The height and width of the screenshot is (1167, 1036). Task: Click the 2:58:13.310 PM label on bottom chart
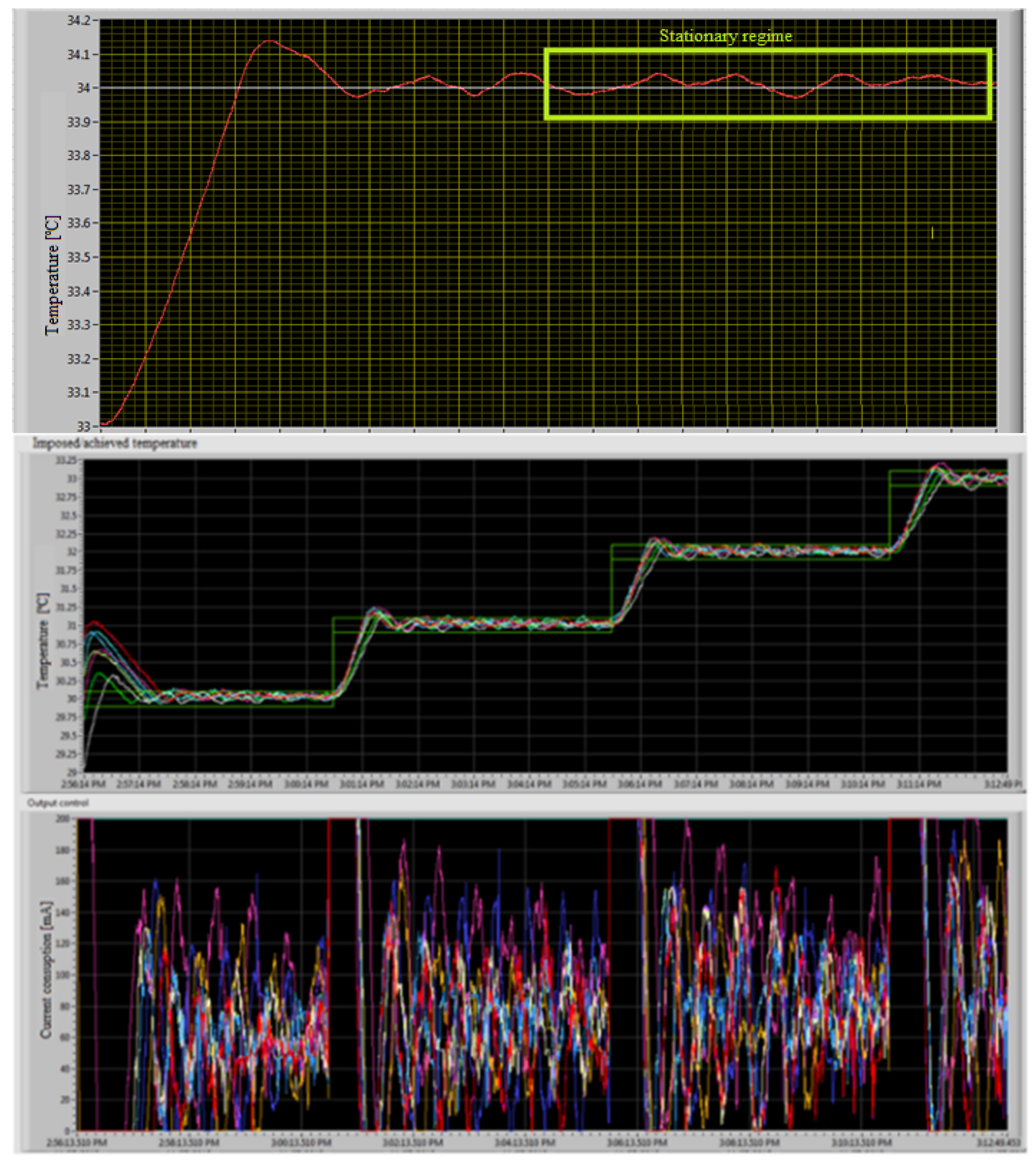click(x=189, y=1143)
